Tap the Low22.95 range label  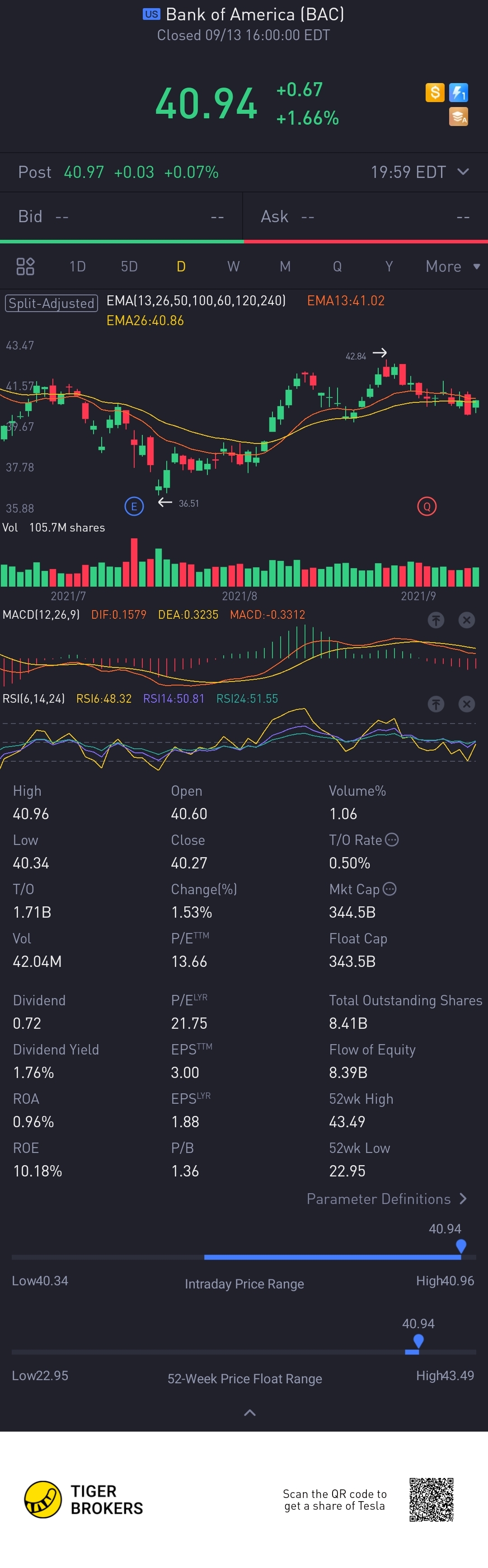(x=40, y=1375)
